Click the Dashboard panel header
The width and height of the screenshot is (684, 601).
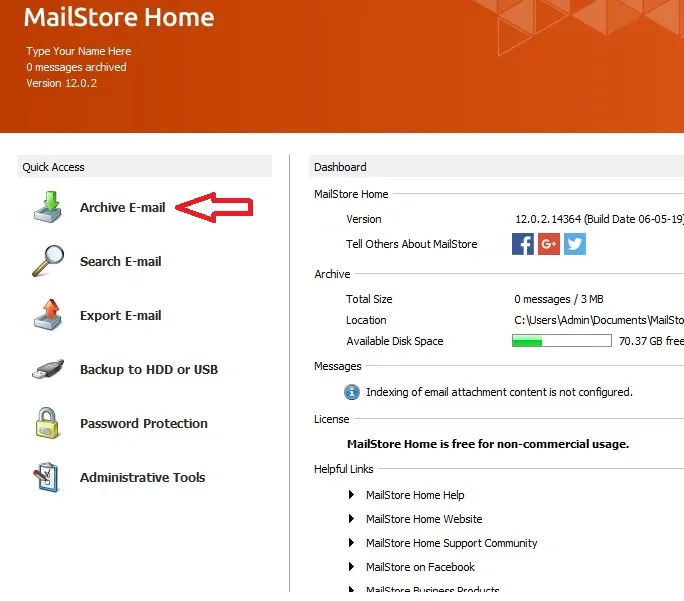coord(496,167)
